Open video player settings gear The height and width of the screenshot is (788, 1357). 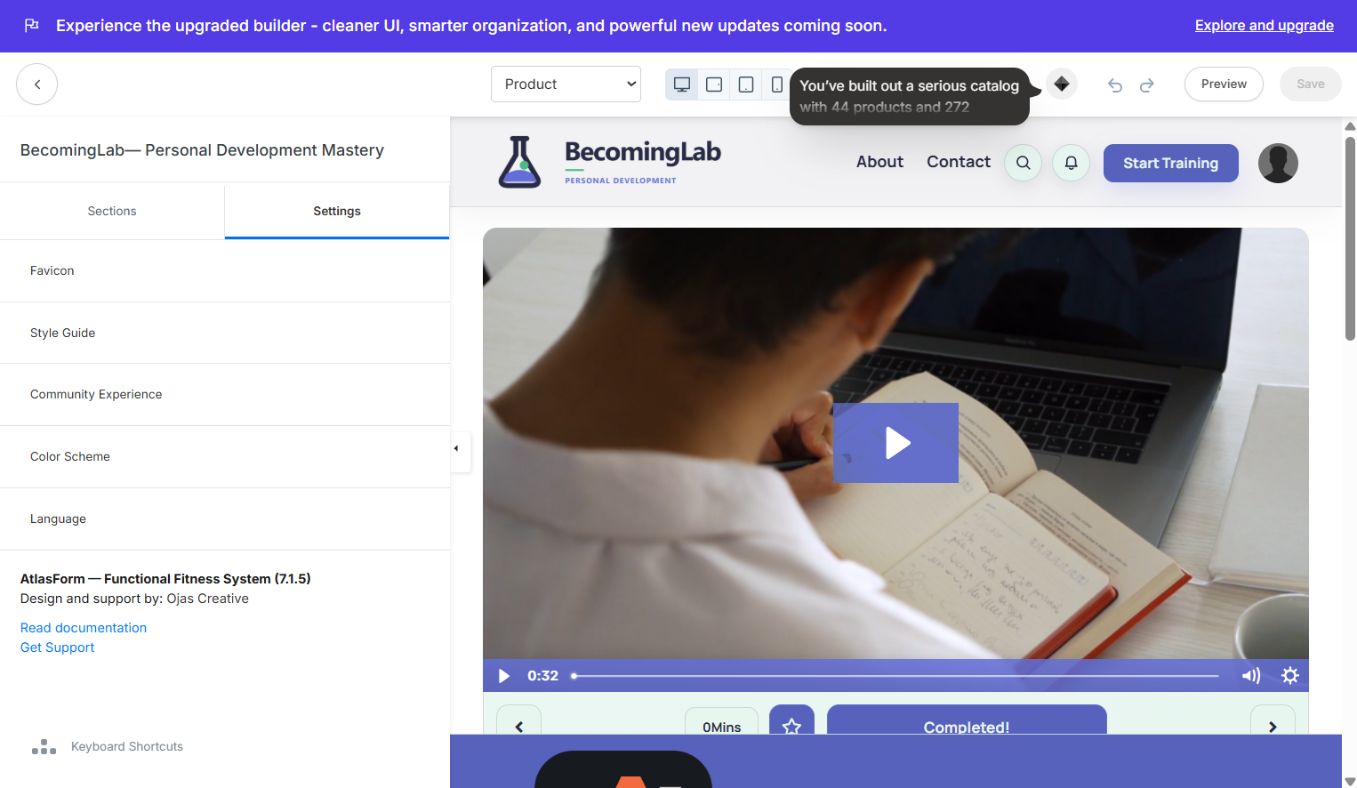click(x=1290, y=676)
